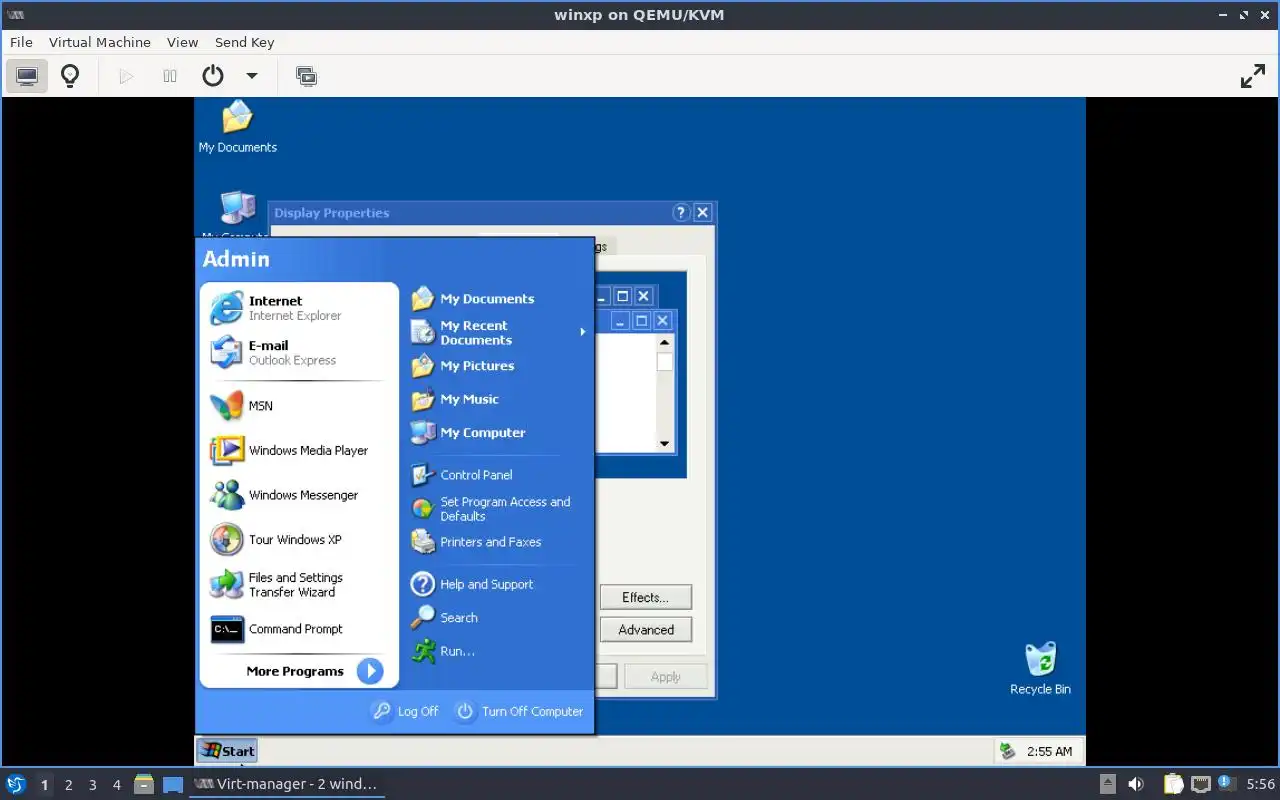This screenshot has height=800, width=1280.
Task: Open the Virtual Machine menu
Action: point(100,42)
